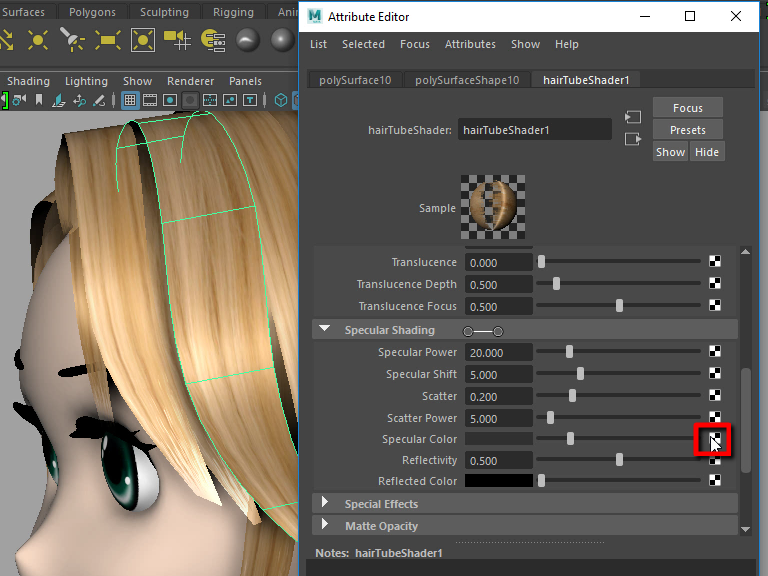Open the Rigging shelf tab
768x576 pixels.
coord(233,12)
